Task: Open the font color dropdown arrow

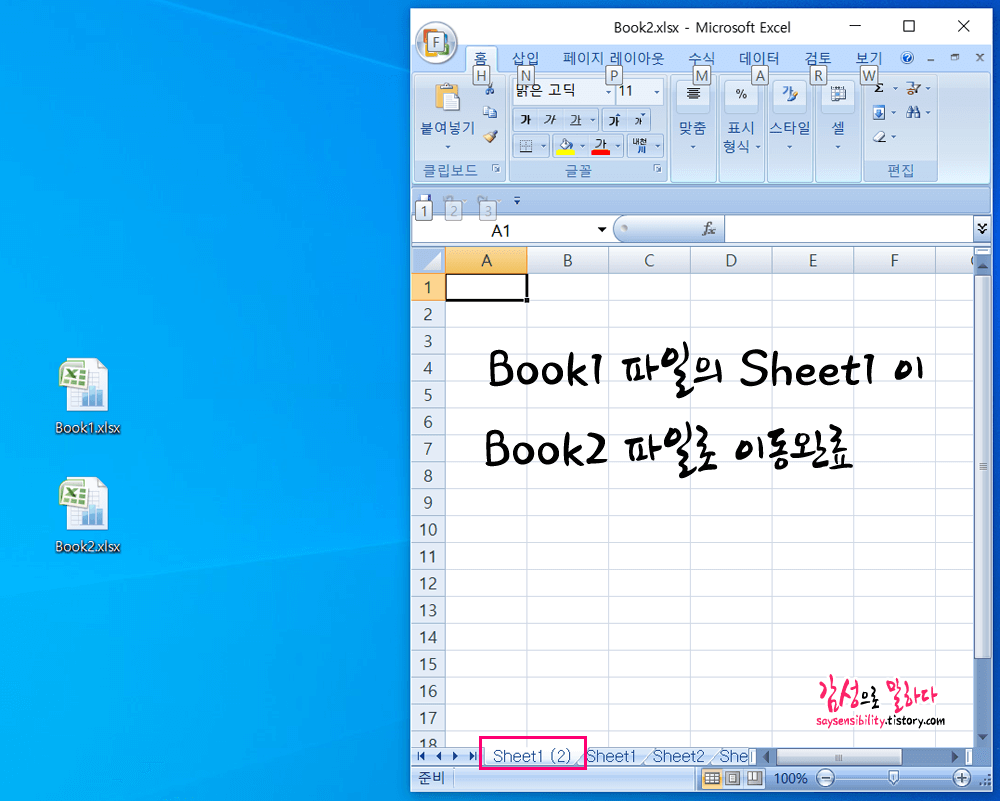Action: pyautogui.click(x=617, y=146)
